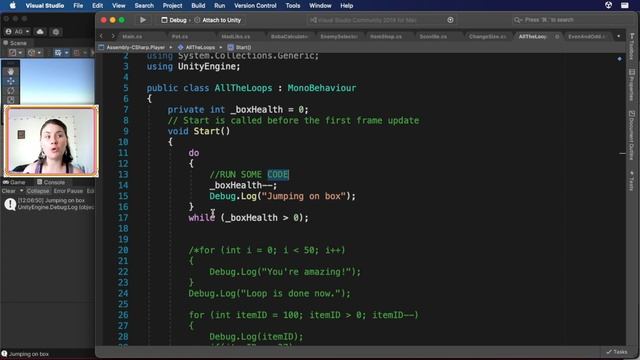The height and width of the screenshot is (360, 640).
Task: Open the Clear options dropdown arrow
Action: tap(21, 191)
